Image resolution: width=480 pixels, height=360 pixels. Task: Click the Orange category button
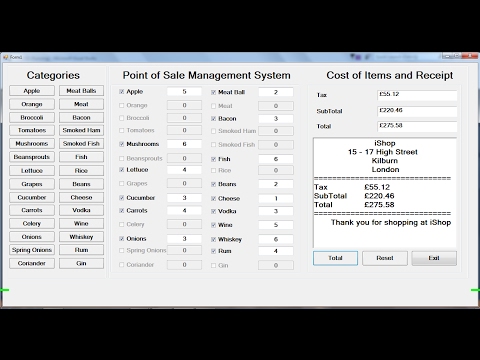(32, 104)
